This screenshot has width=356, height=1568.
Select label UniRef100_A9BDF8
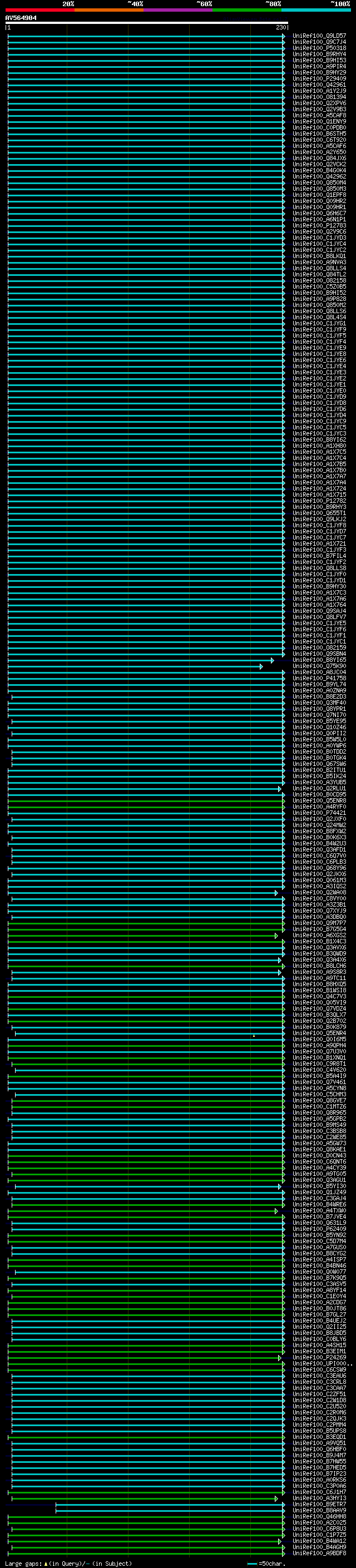point(319,1554)
